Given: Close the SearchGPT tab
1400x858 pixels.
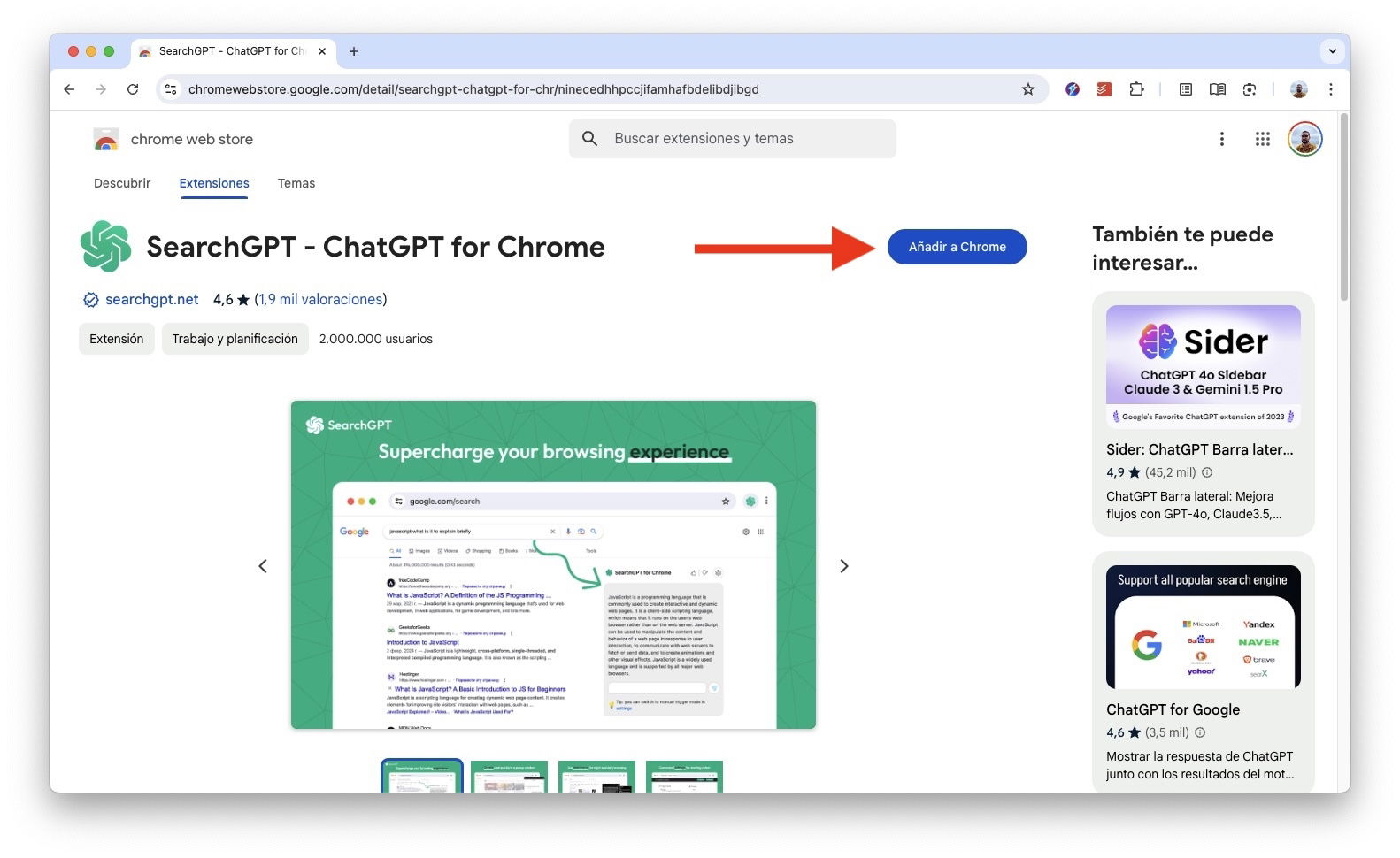Looking at the screenshot, I should click(x=322, y=51).
